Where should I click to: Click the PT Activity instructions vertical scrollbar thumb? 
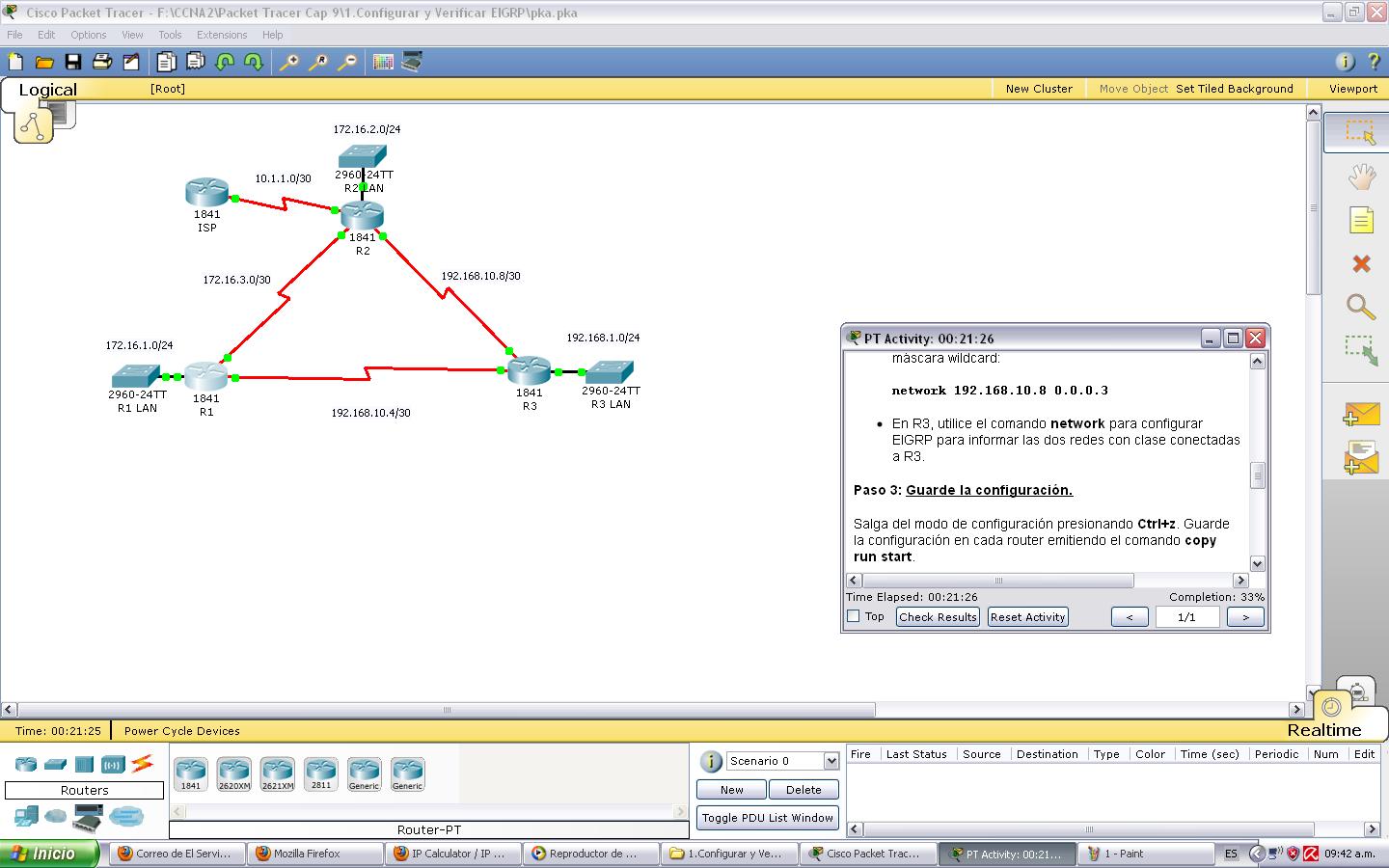click(x=1257, y=475)
